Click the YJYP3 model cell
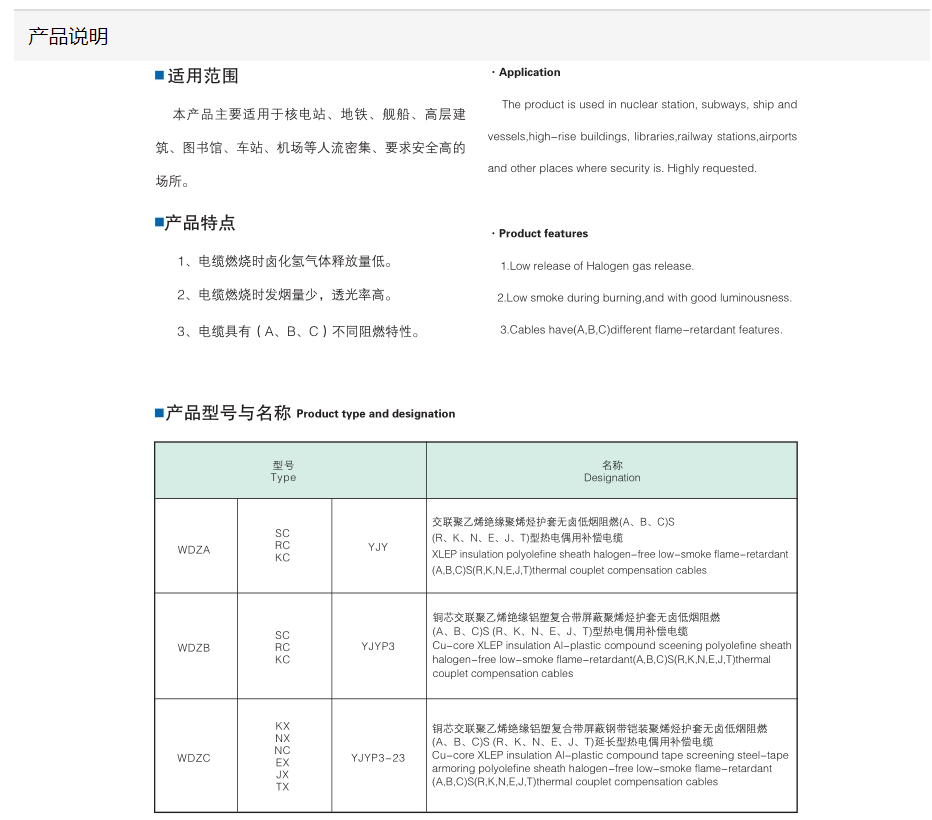 pos(378,647)
